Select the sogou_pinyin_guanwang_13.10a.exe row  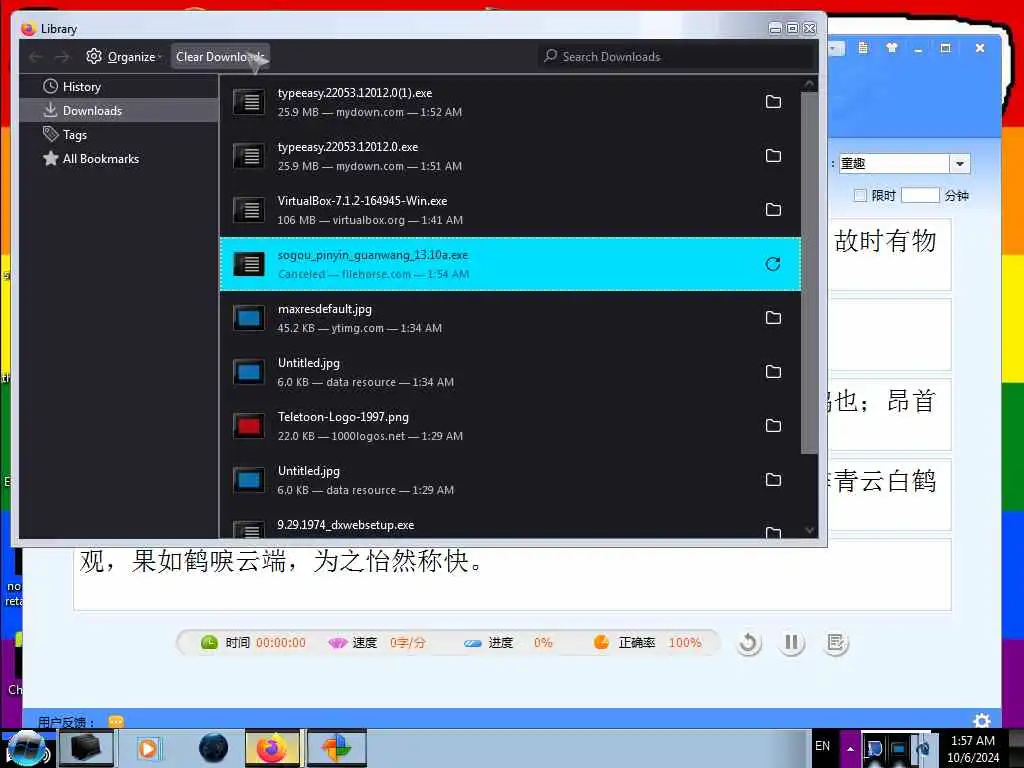510,264
